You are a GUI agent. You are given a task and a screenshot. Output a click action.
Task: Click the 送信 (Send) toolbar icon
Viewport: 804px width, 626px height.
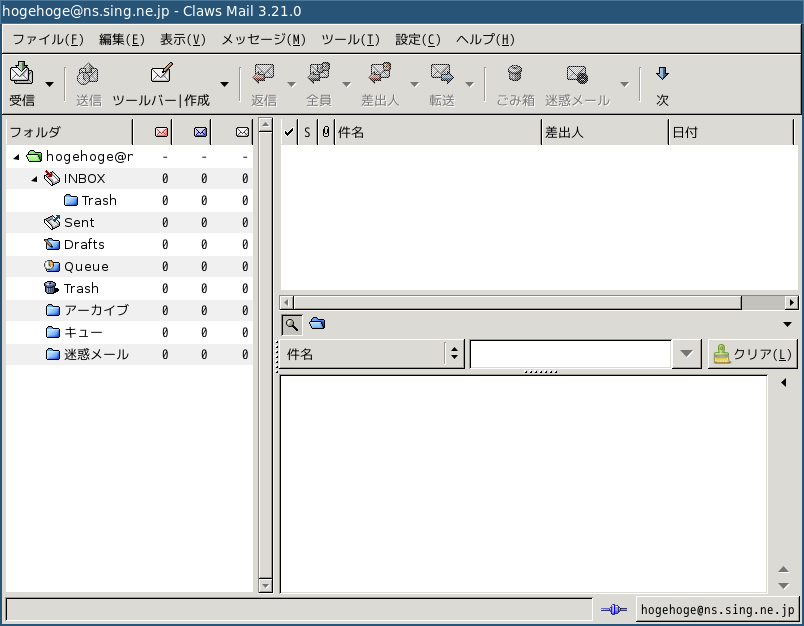coord(86,76)
